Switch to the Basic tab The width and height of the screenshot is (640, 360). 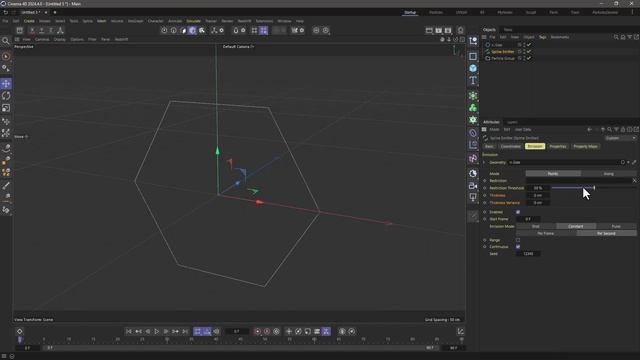coord(489,146)
